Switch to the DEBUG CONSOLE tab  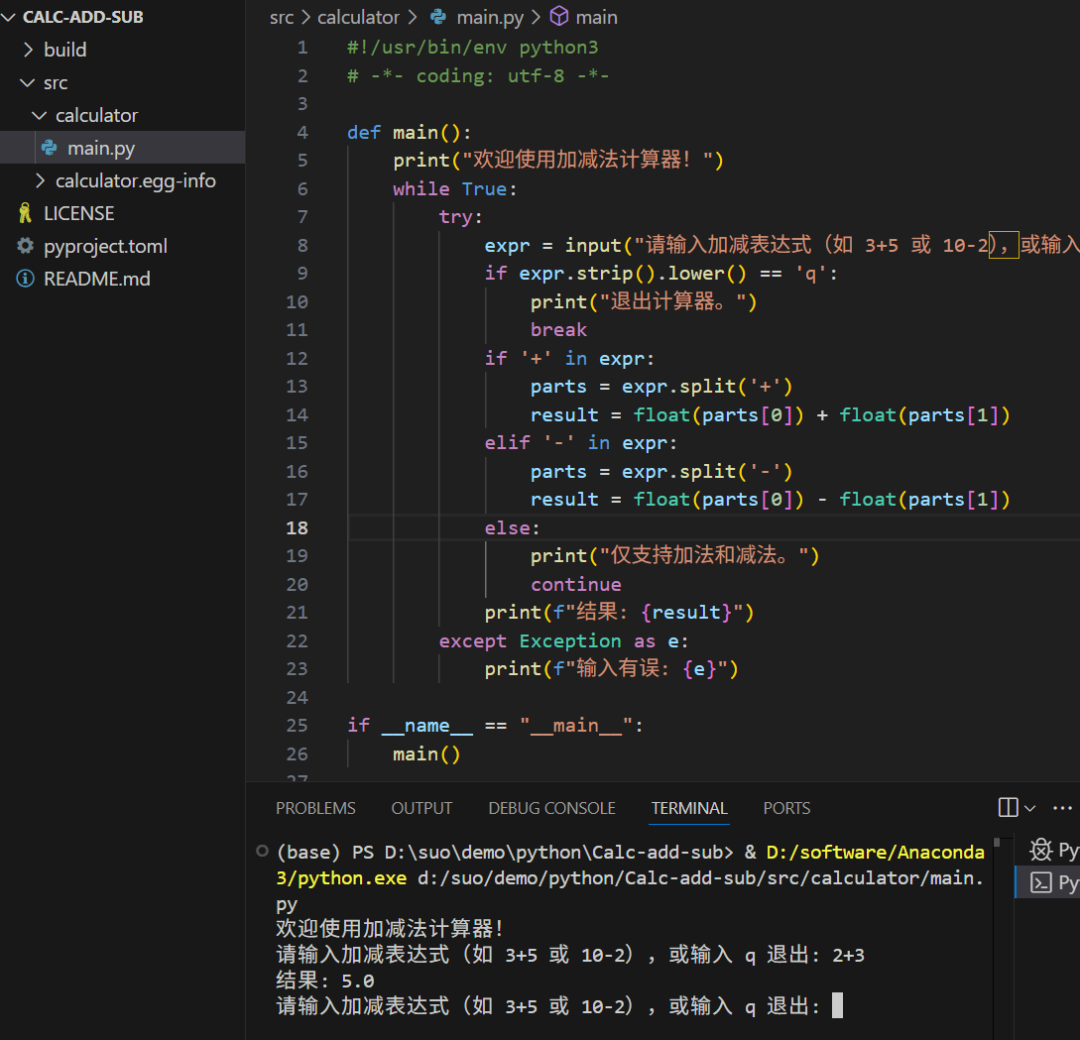tap(552, 808)
